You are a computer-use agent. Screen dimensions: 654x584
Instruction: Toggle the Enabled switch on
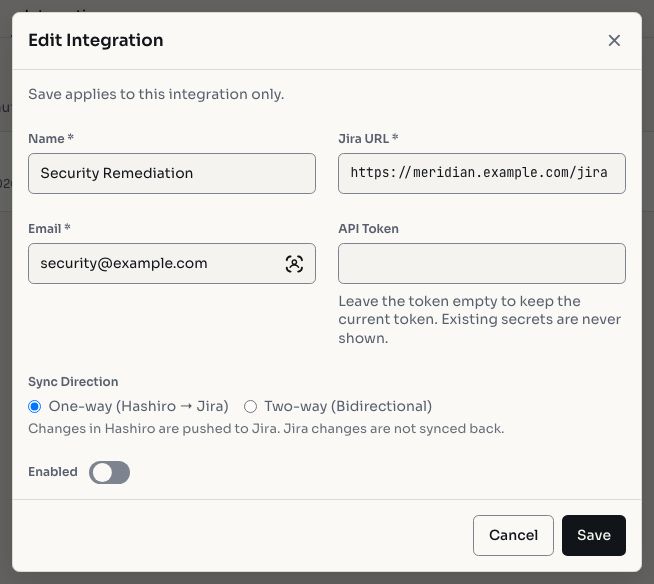pyautogui.click(x=109, y=472)
